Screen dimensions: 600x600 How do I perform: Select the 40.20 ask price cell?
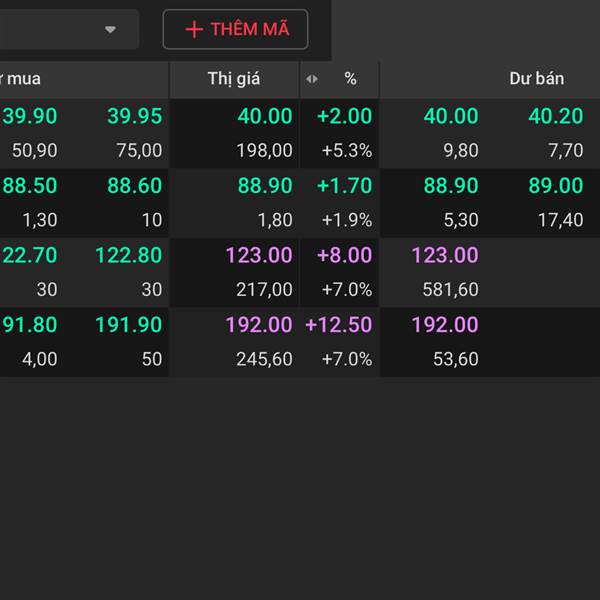(555, 116)
